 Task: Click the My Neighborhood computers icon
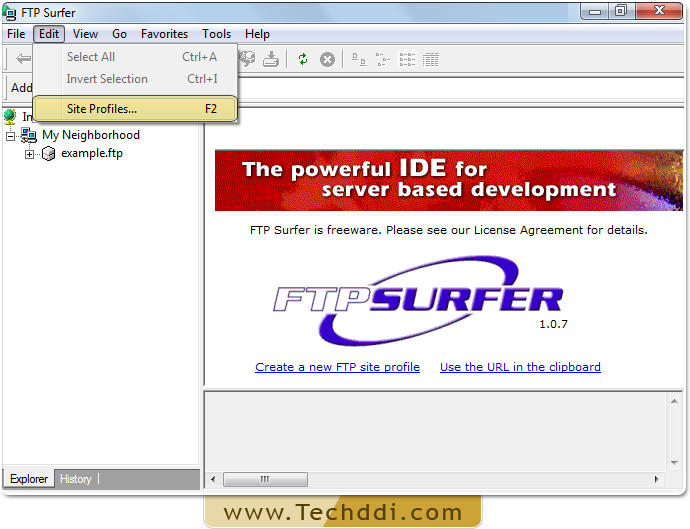point(29,135)
